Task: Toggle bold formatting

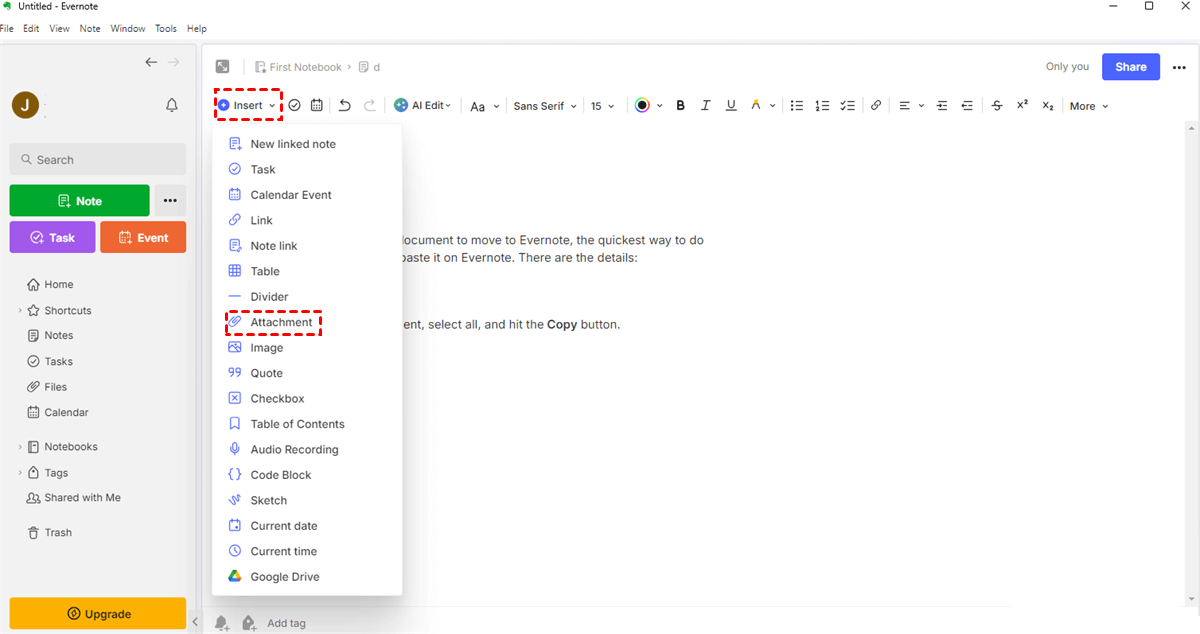Action: point(681,105)
